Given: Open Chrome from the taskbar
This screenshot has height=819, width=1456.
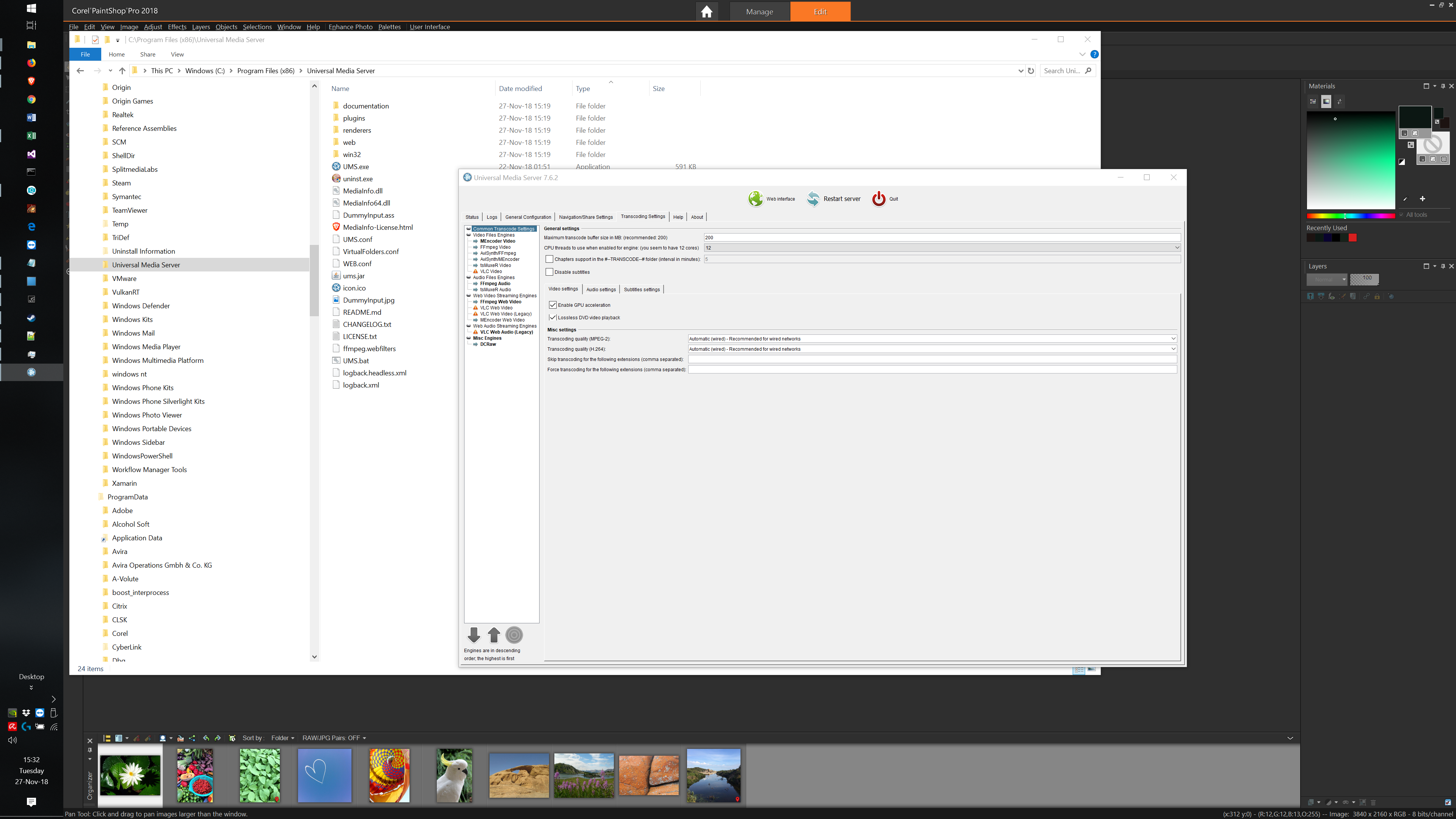Looking at the screenshot, I should pyautogui.click(x=31, y=99).
